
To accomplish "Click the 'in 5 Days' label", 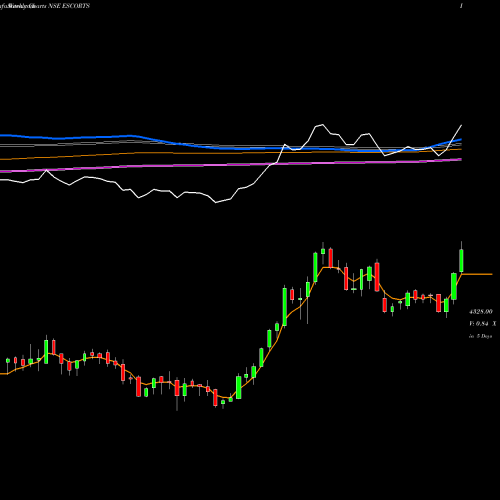I will [480, 336].
